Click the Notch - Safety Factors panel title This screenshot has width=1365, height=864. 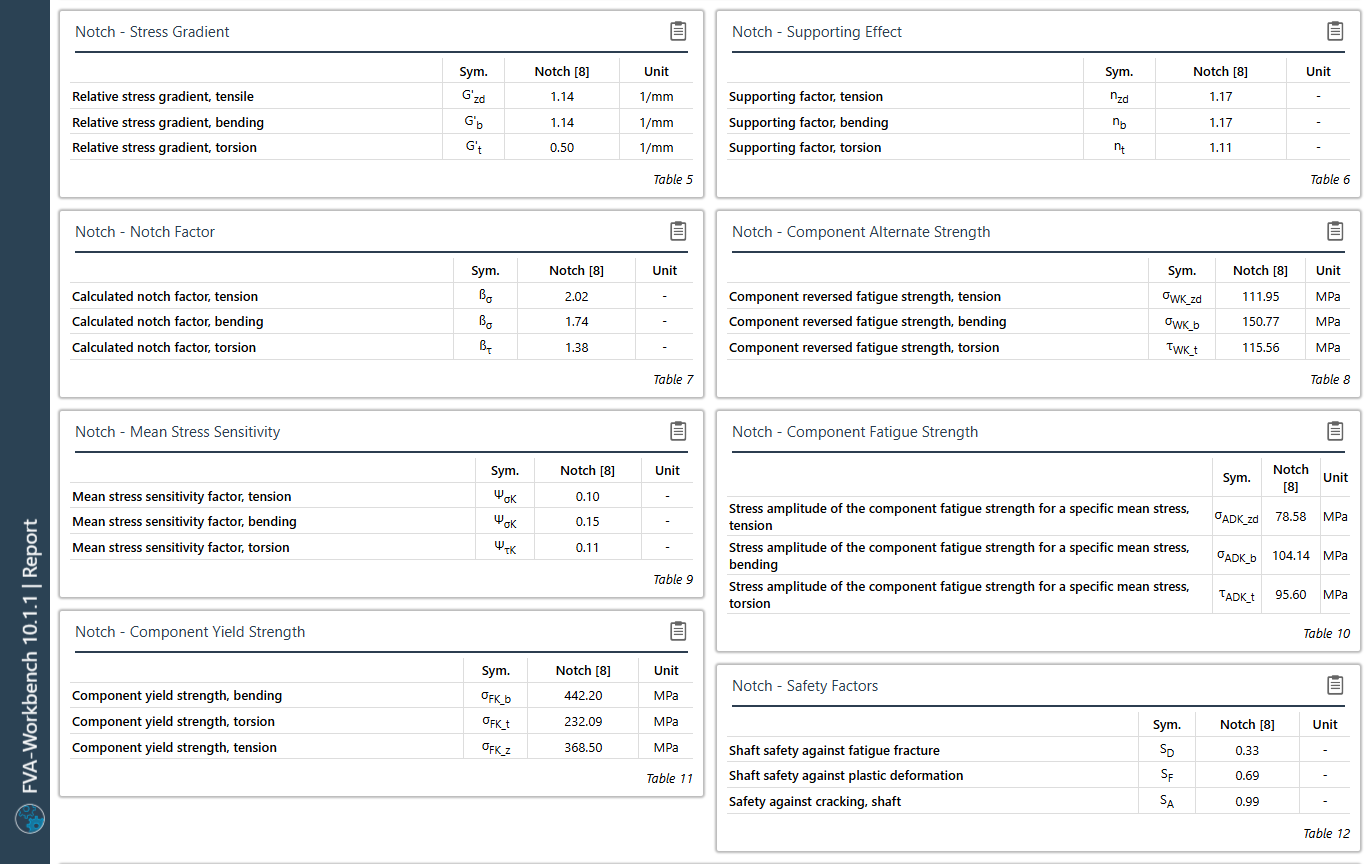pyautogui.click(x=805, y=686)
